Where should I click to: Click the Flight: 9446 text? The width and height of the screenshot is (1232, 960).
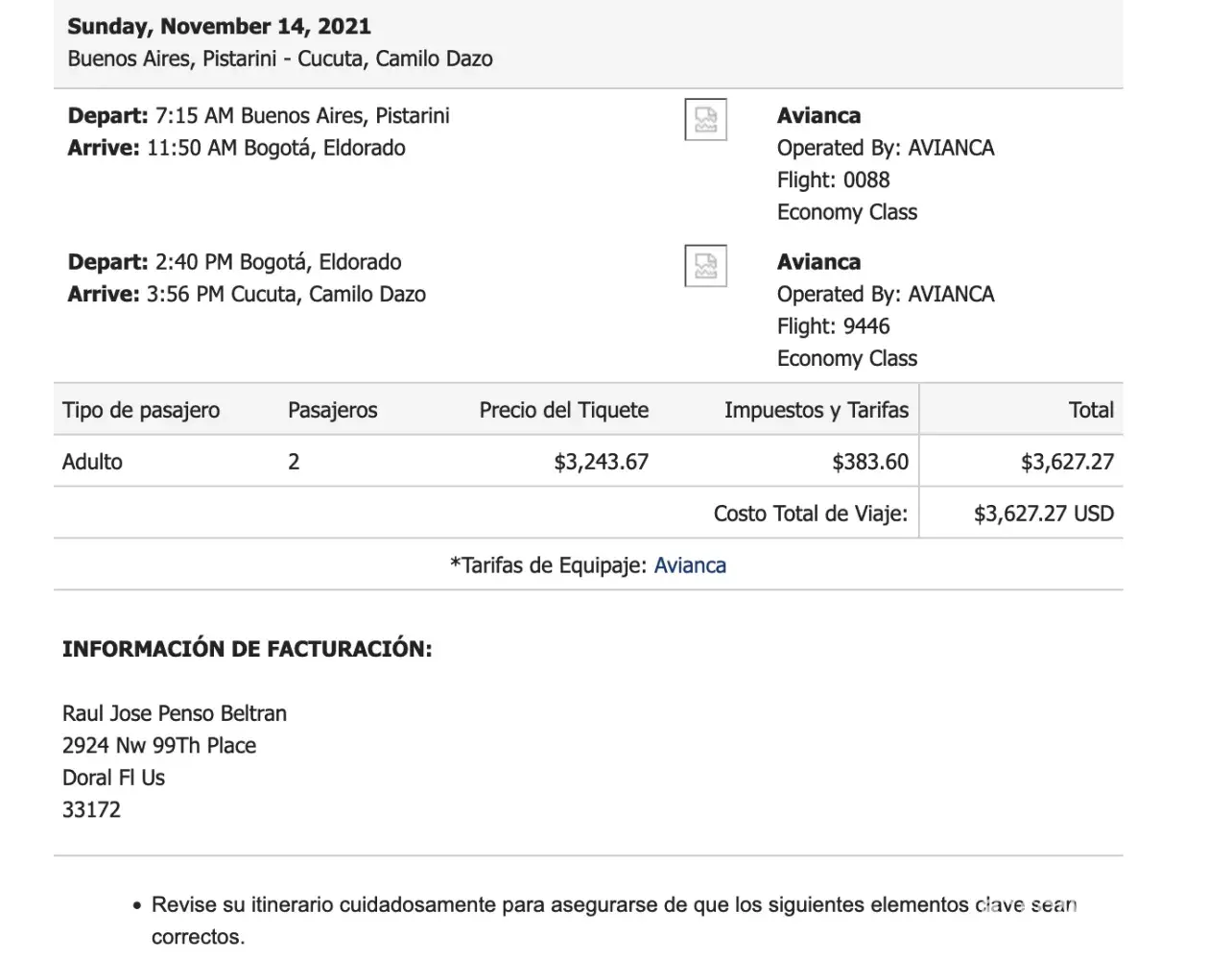click(833, 326)
